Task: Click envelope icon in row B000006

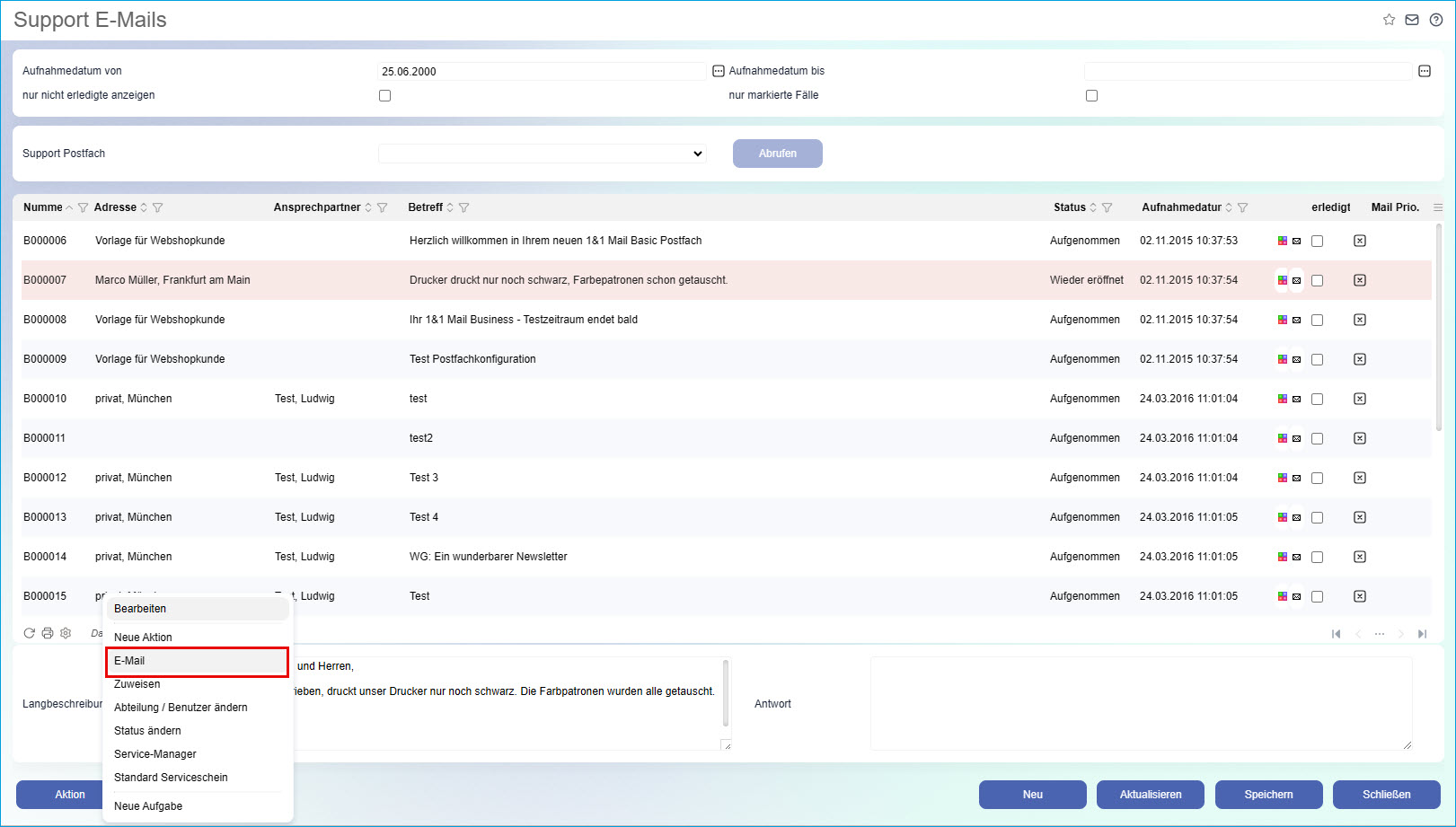Action: 1296,242
